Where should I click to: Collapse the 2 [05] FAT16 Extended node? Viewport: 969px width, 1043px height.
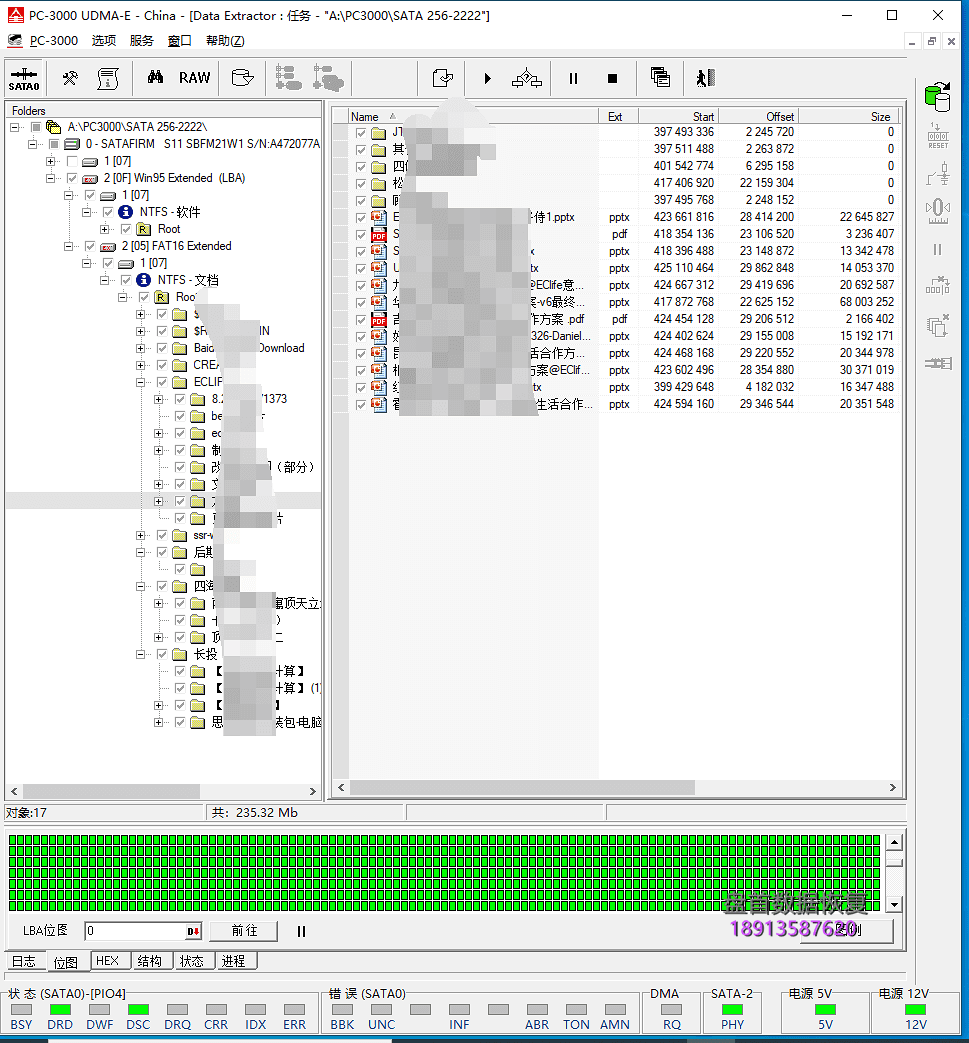[69, 246]
